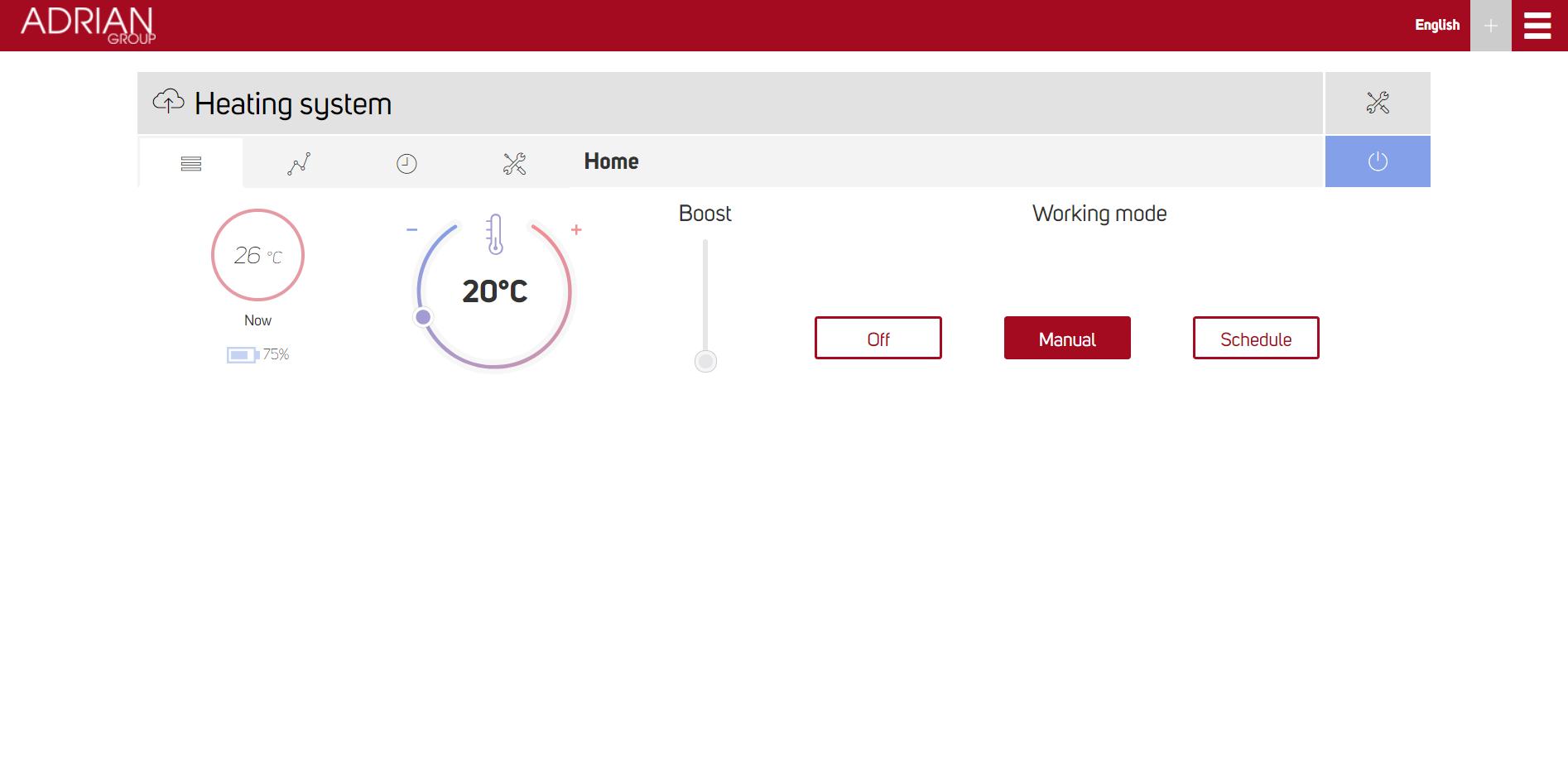Click the plus add button in header
Screen dimensions: 1568x784
[1491, 26]
